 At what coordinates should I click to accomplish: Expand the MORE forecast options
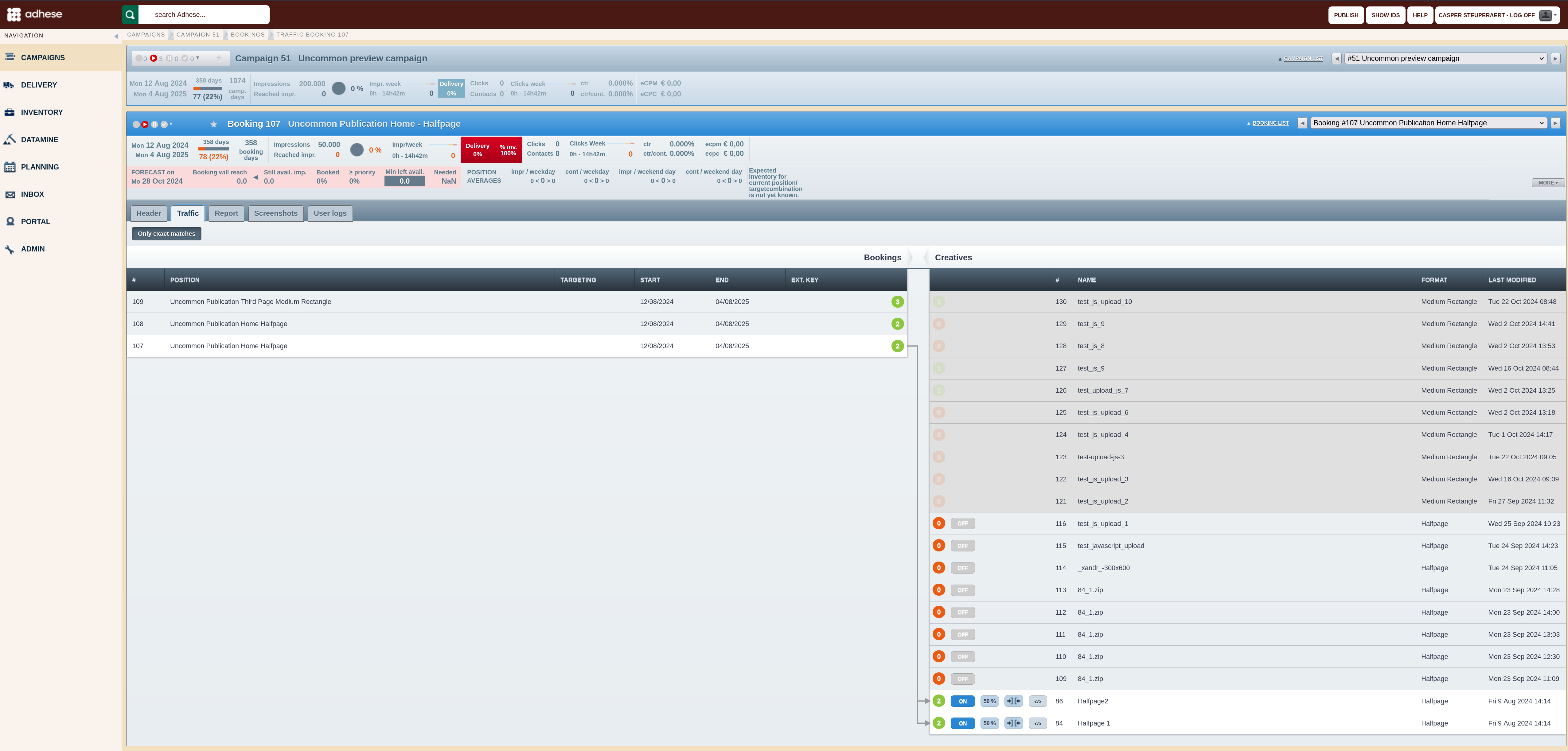point(1547,183)
